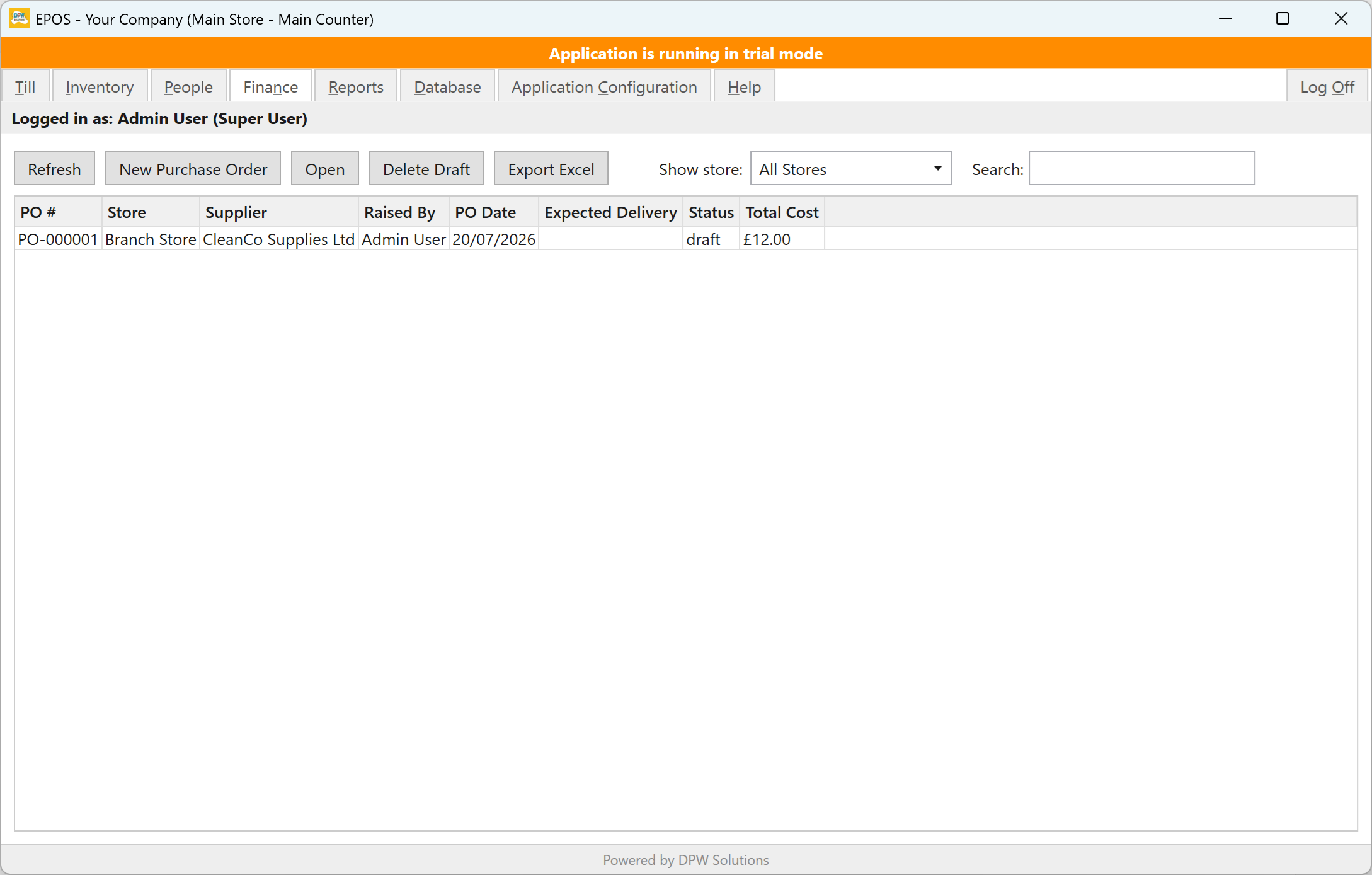Click the Open button
This screenshot has width=1372, height=875.
(x=324, y=168)
